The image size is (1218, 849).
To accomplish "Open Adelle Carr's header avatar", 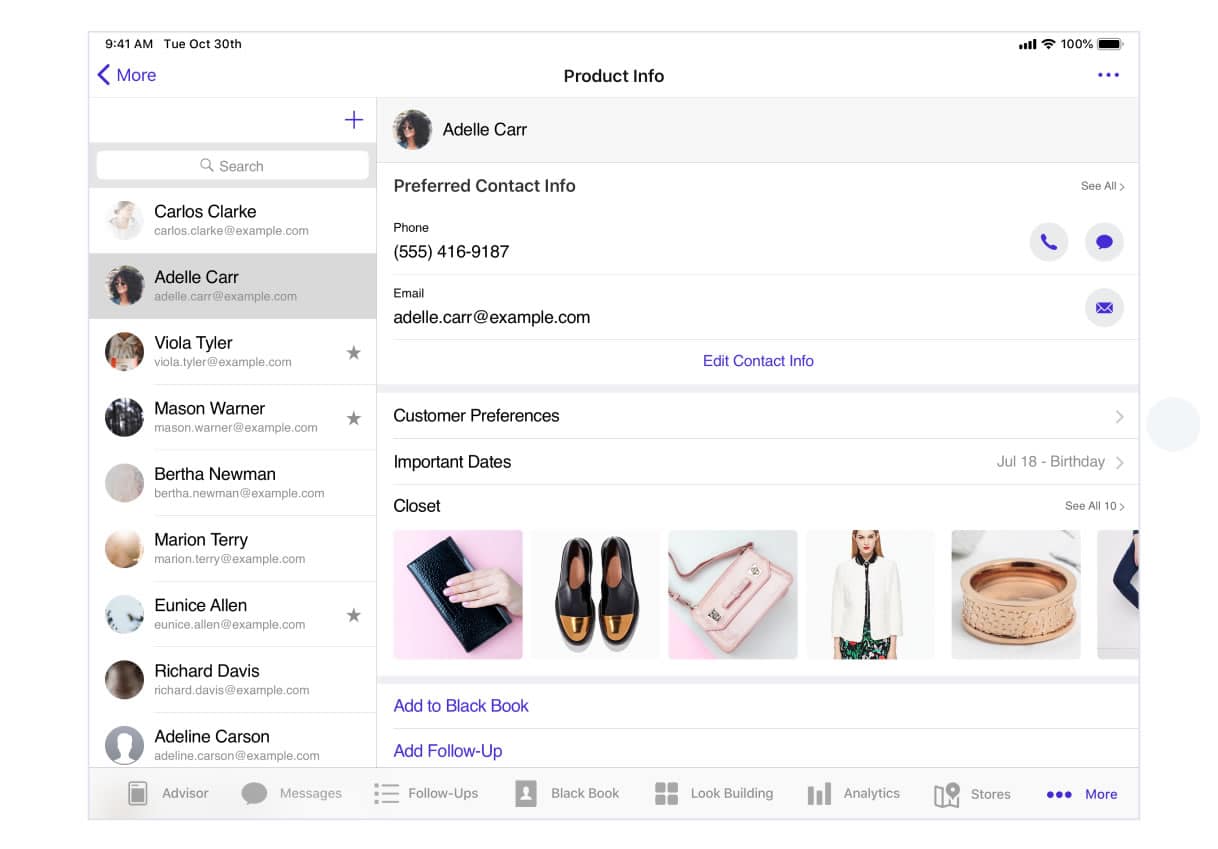I will (412, 130).
